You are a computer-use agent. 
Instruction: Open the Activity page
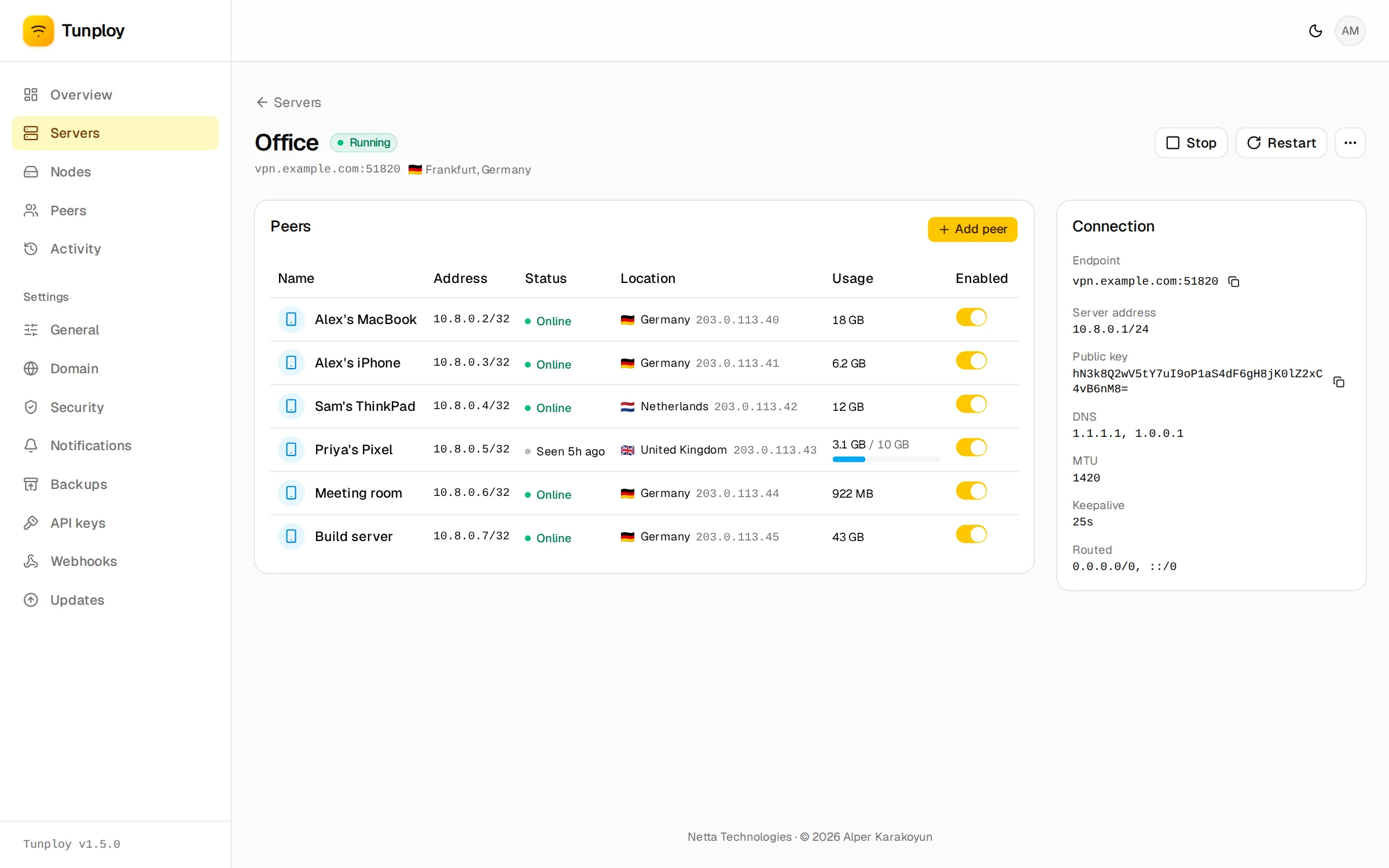115,249
